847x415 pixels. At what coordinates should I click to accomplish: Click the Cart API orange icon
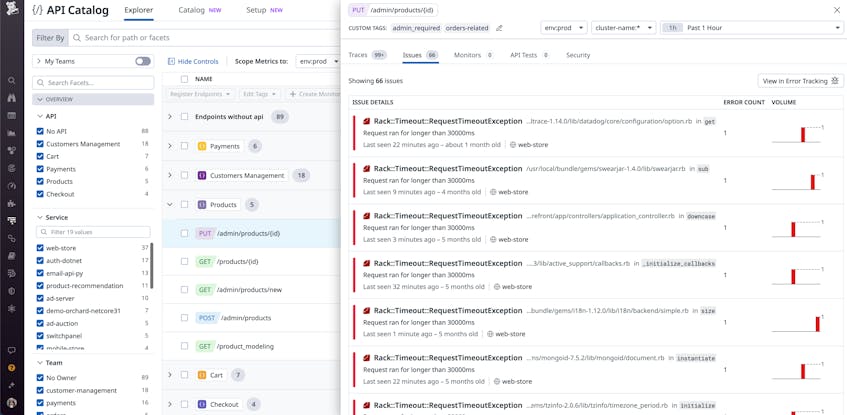tap(202, 375)
